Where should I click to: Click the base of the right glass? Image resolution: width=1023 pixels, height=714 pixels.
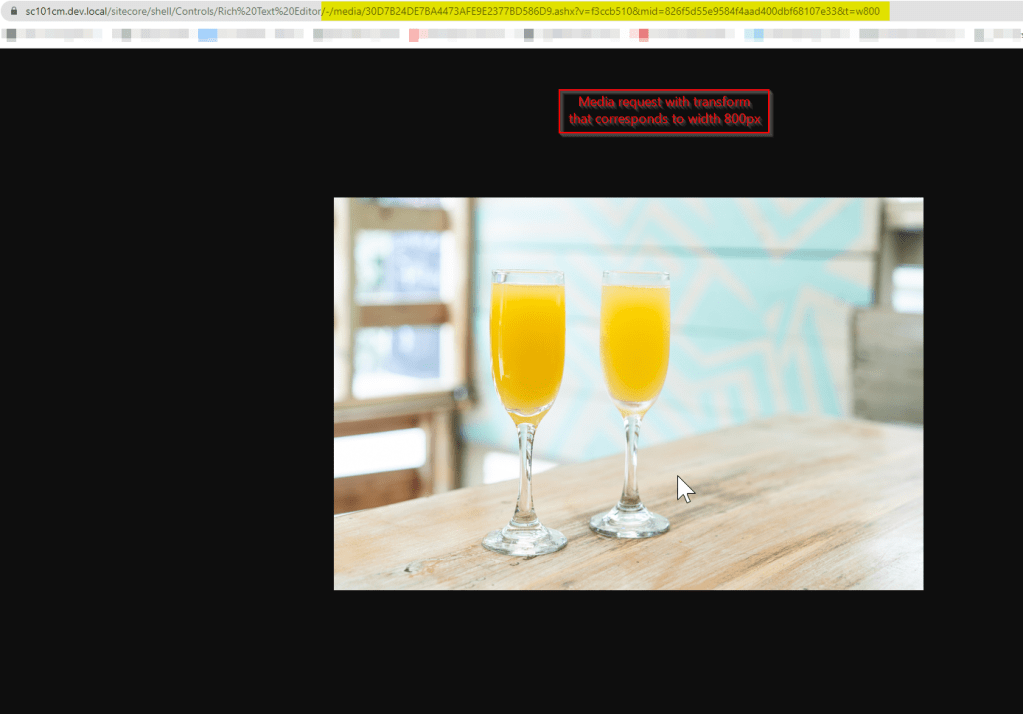click(x=630, y=522)
